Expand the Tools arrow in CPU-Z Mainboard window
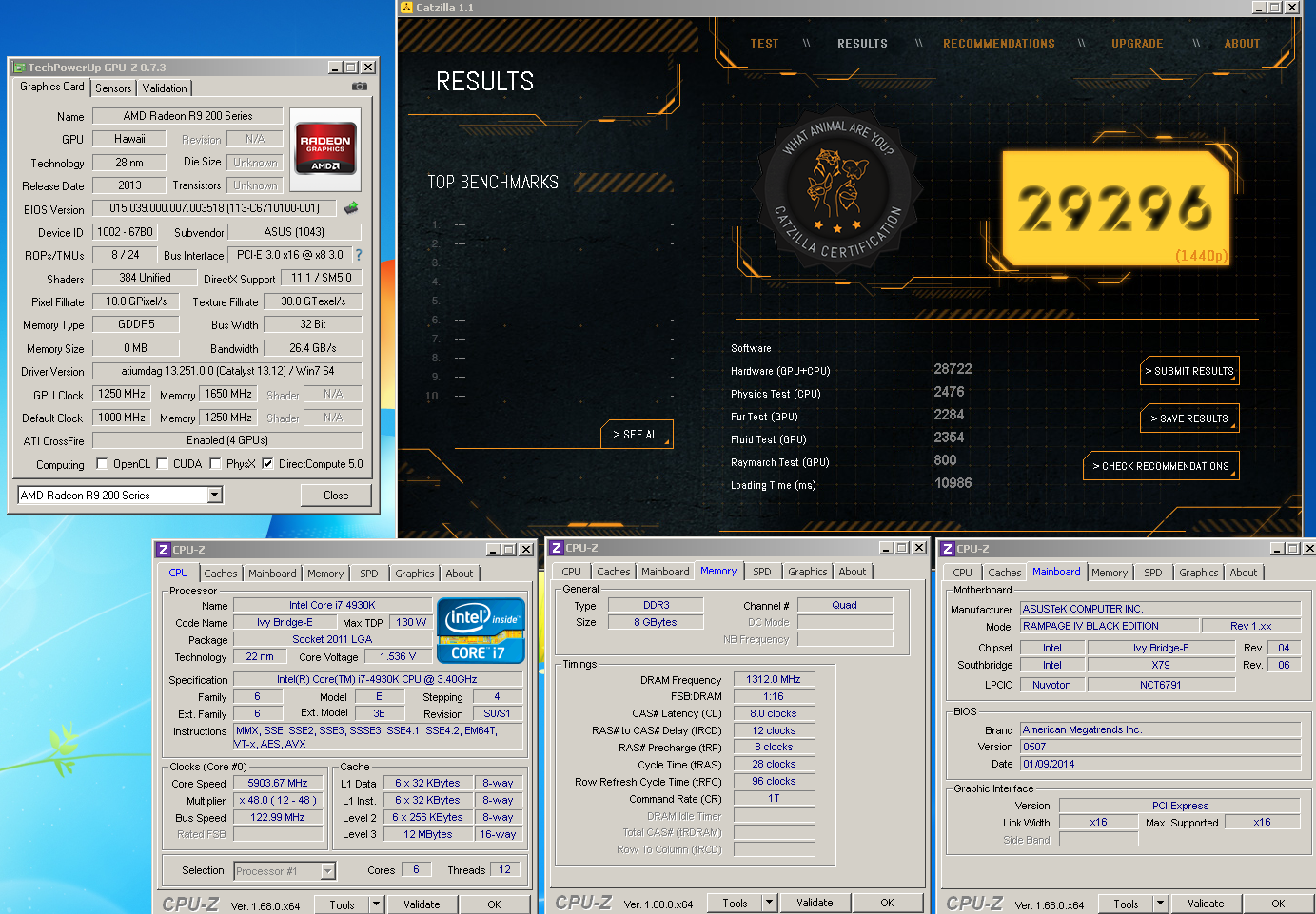The width and height of the screenshot is (1316, 914). pyautogui.click(x=1160, y=904)
